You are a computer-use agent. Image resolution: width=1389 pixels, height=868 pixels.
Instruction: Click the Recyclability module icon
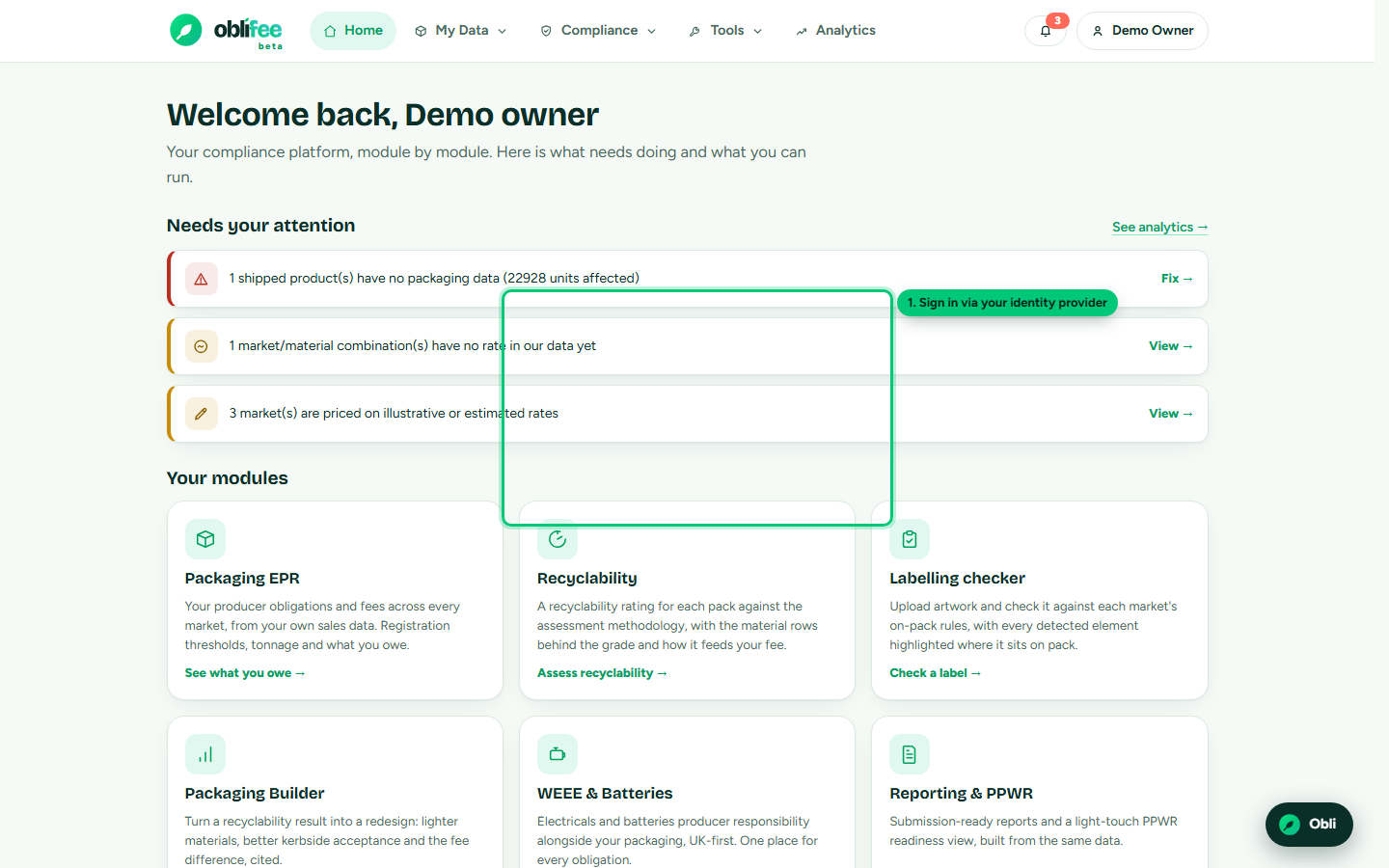[x=558, y=539]
